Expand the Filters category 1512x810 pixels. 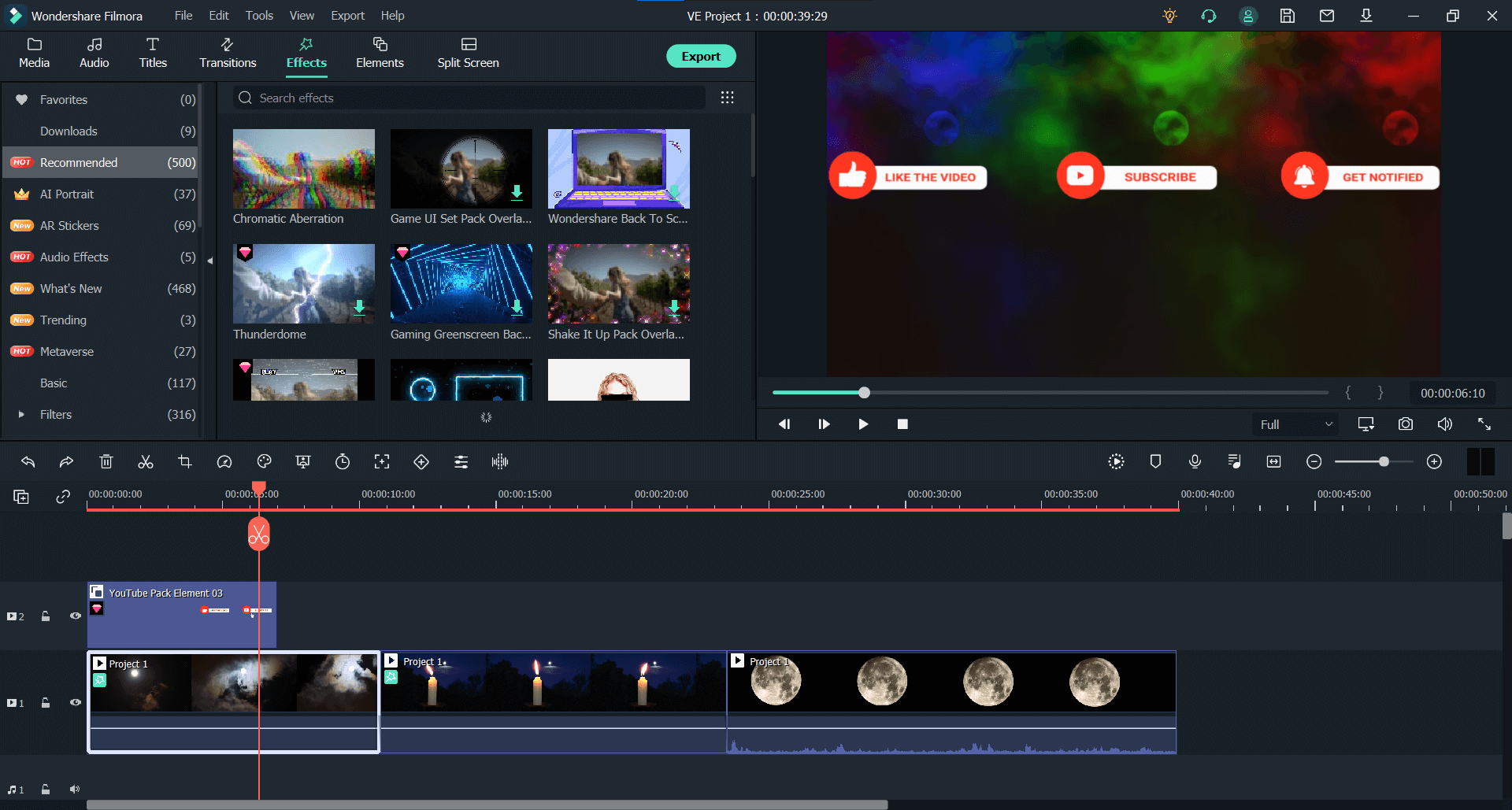tap(21, 414)
